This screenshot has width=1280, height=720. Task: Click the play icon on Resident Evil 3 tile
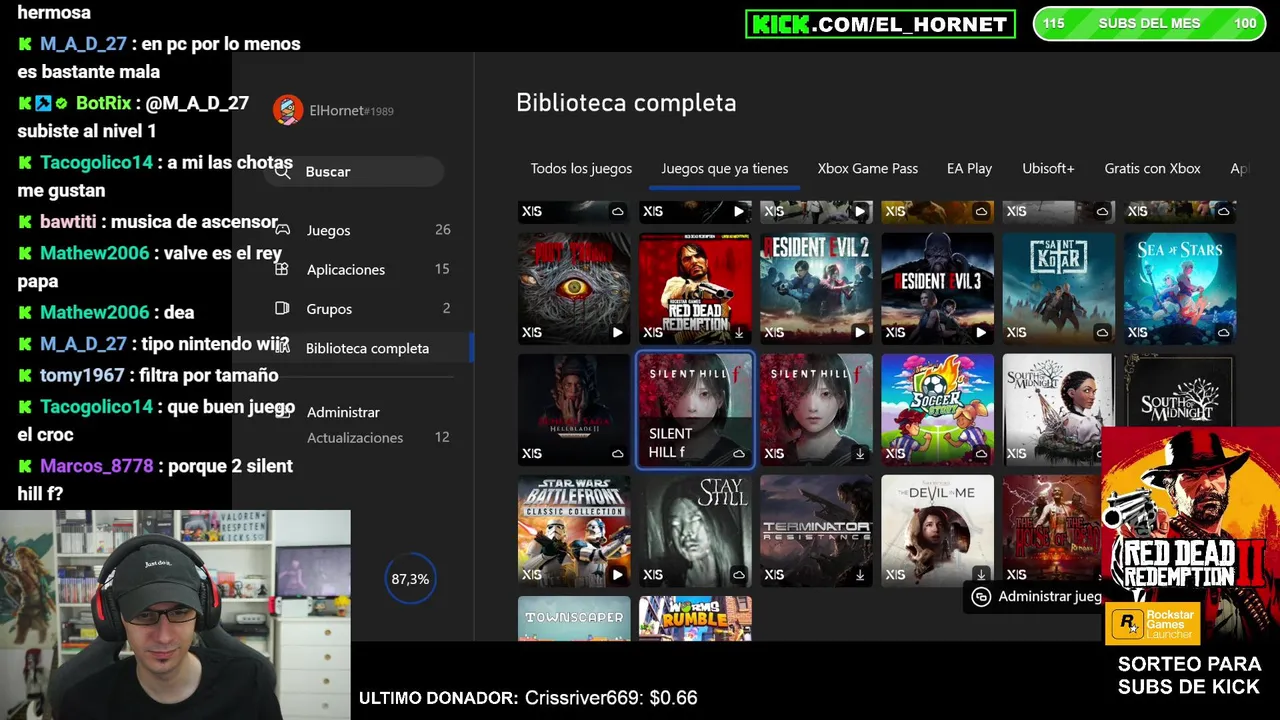click(x=981, y=332)
